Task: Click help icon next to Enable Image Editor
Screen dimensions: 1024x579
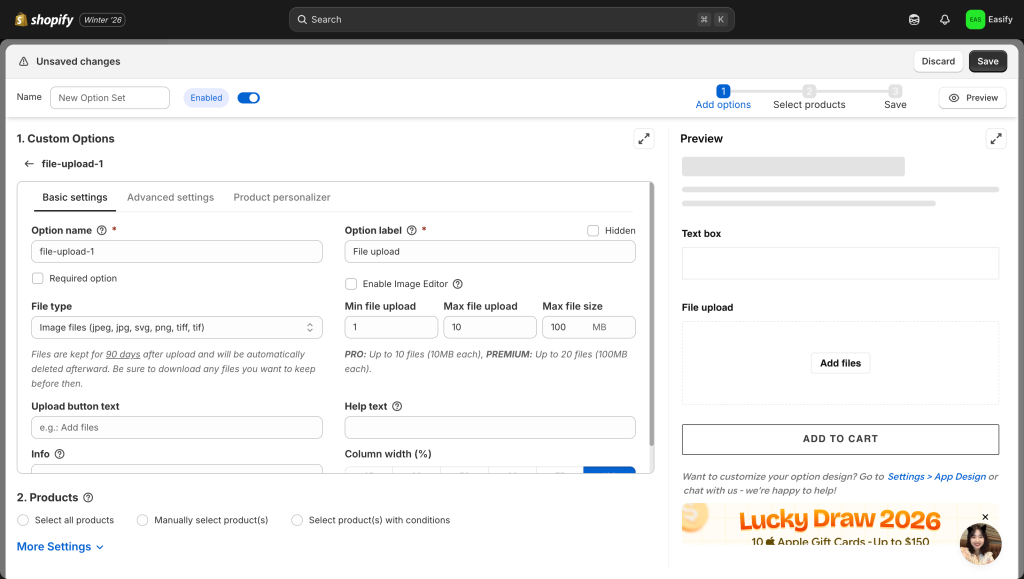Action: [x=458, y=284]
